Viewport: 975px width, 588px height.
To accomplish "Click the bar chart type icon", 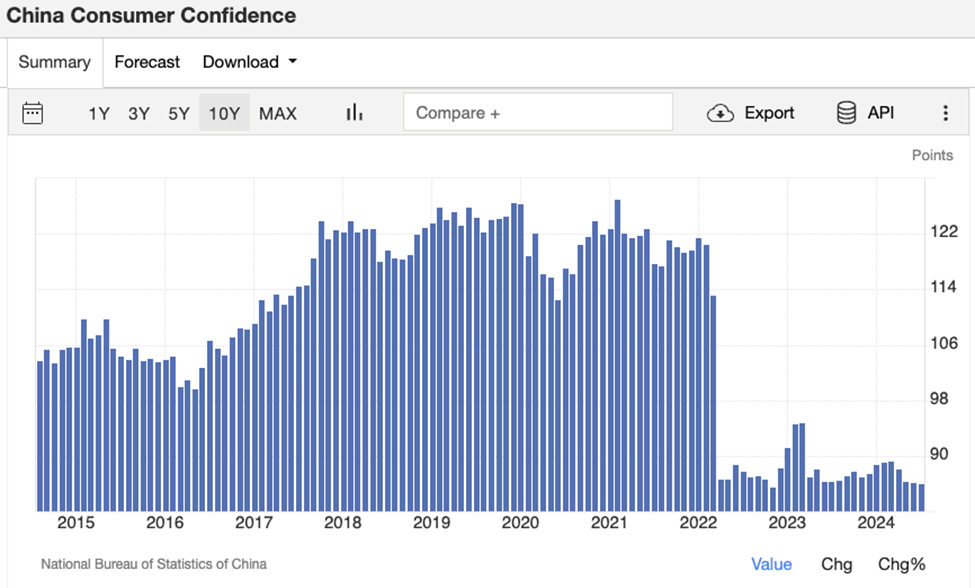I will point(354,113).
